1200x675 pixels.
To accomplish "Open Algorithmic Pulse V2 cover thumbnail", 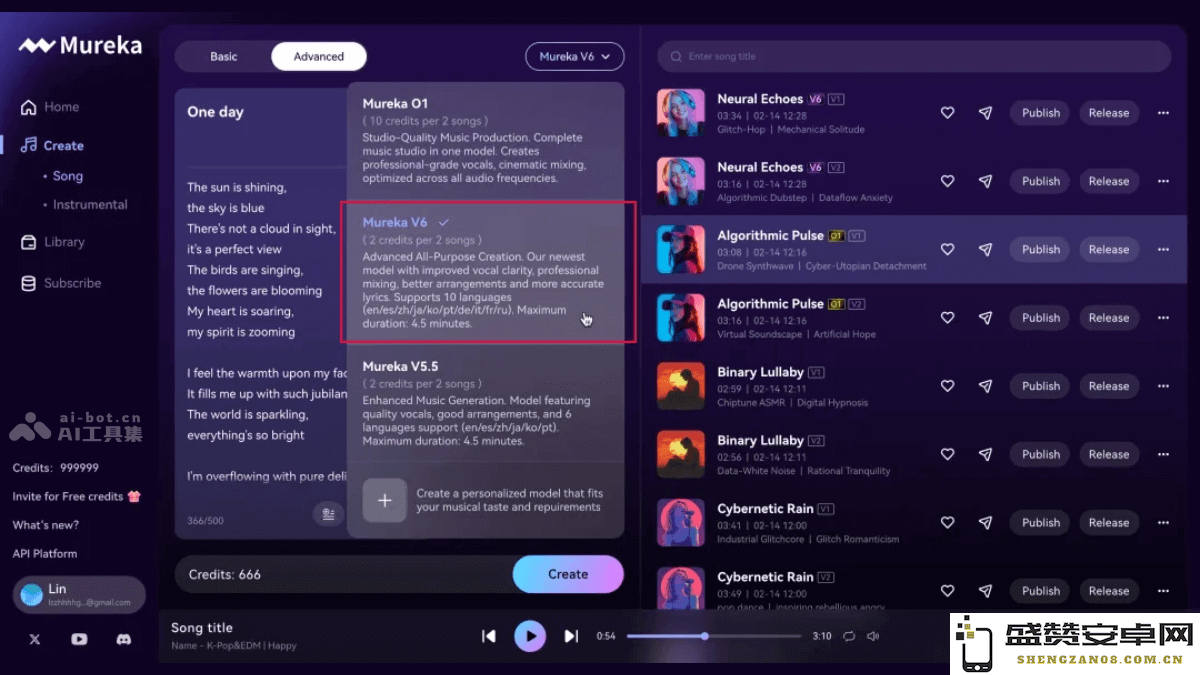I will (x=681, y=318).
